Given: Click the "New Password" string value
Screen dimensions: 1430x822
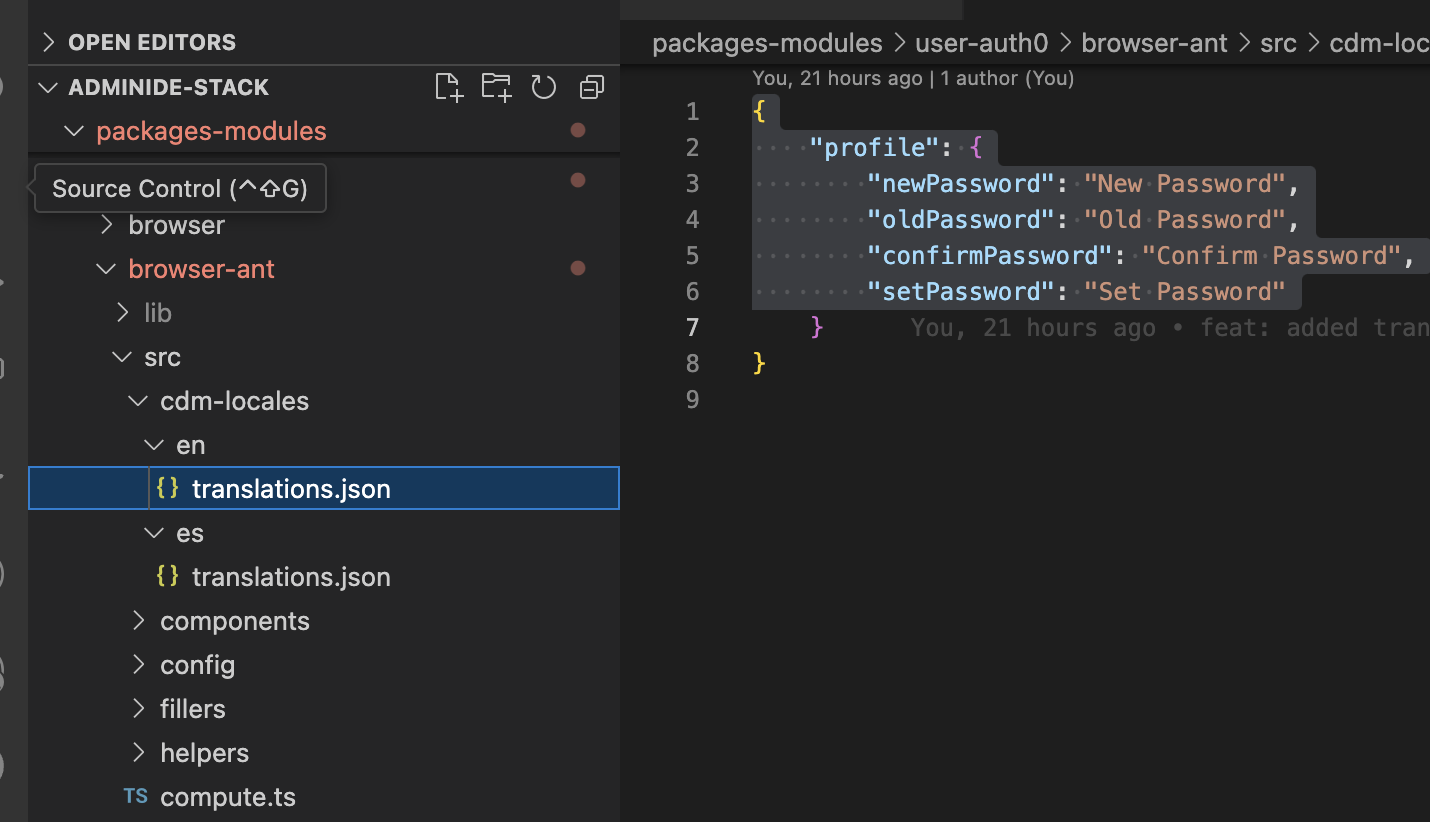Looking at the screenshot, I should tap(1184, 183).
